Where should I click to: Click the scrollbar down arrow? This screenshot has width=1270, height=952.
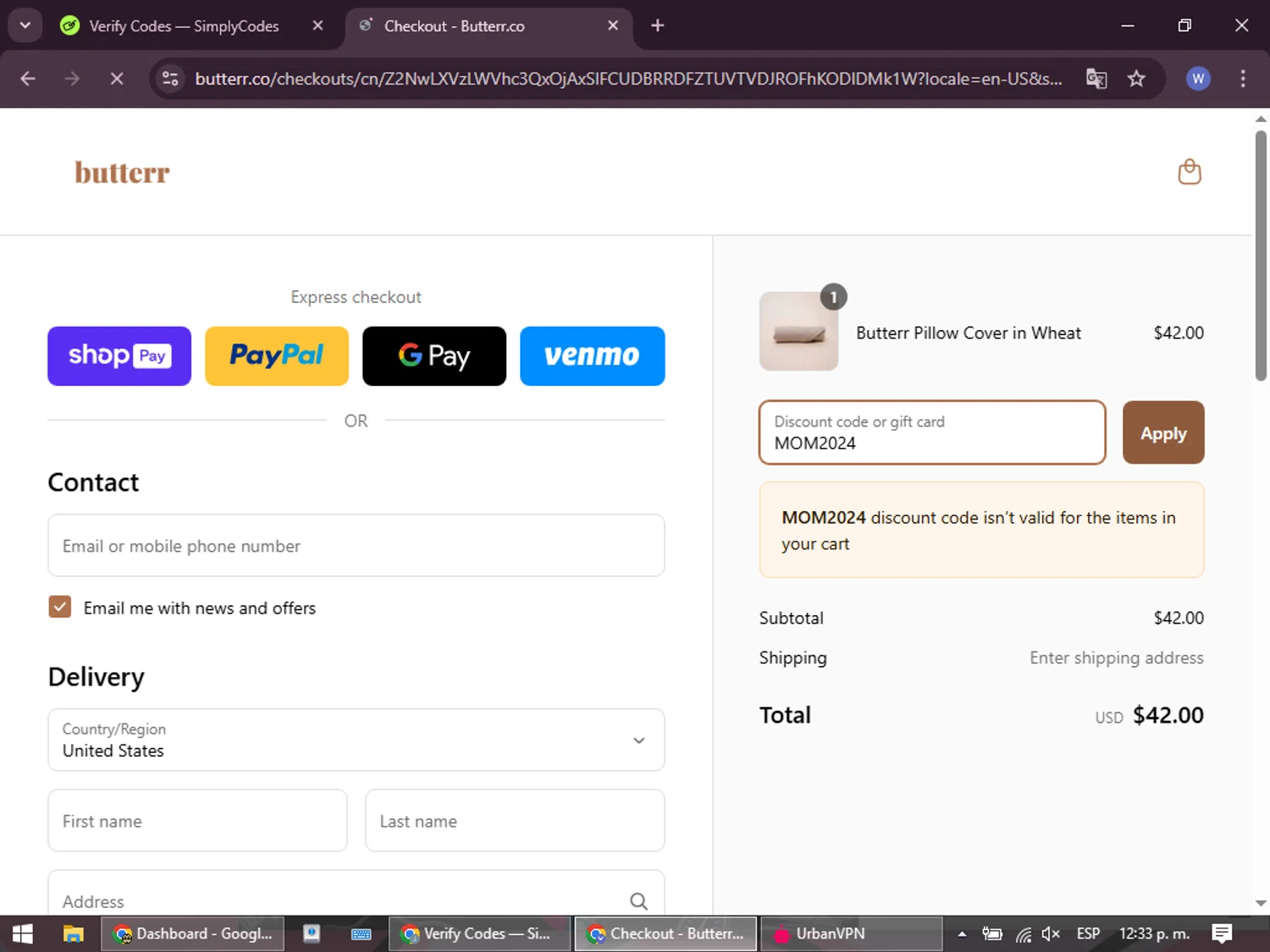1261,903
